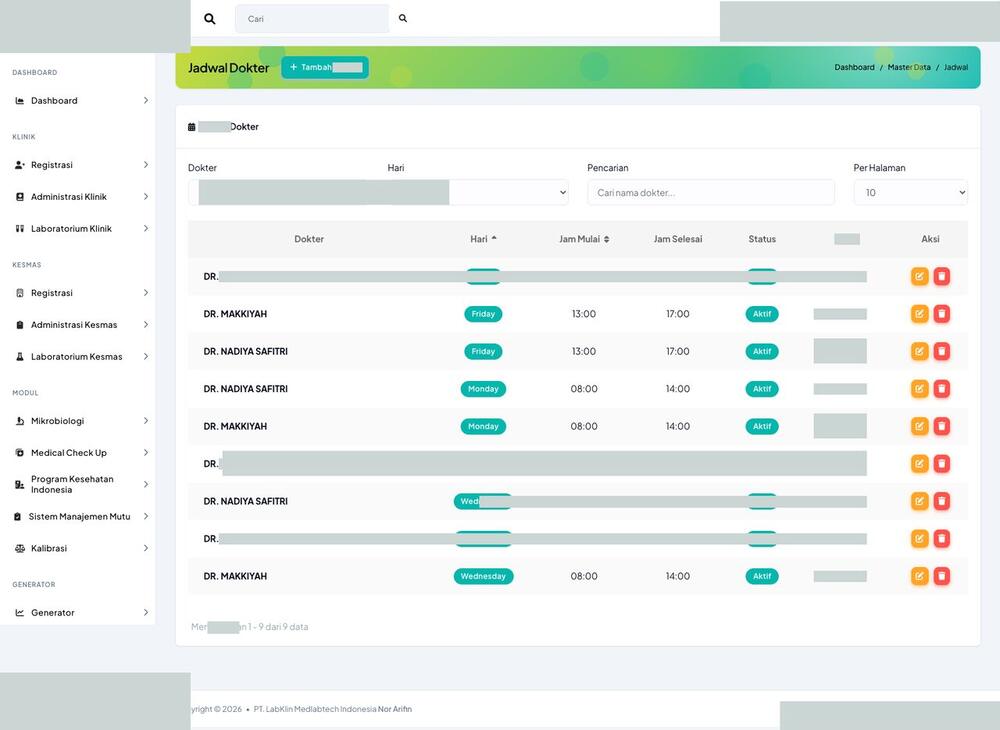Sort table by Hari column arrow

[494, 238]
